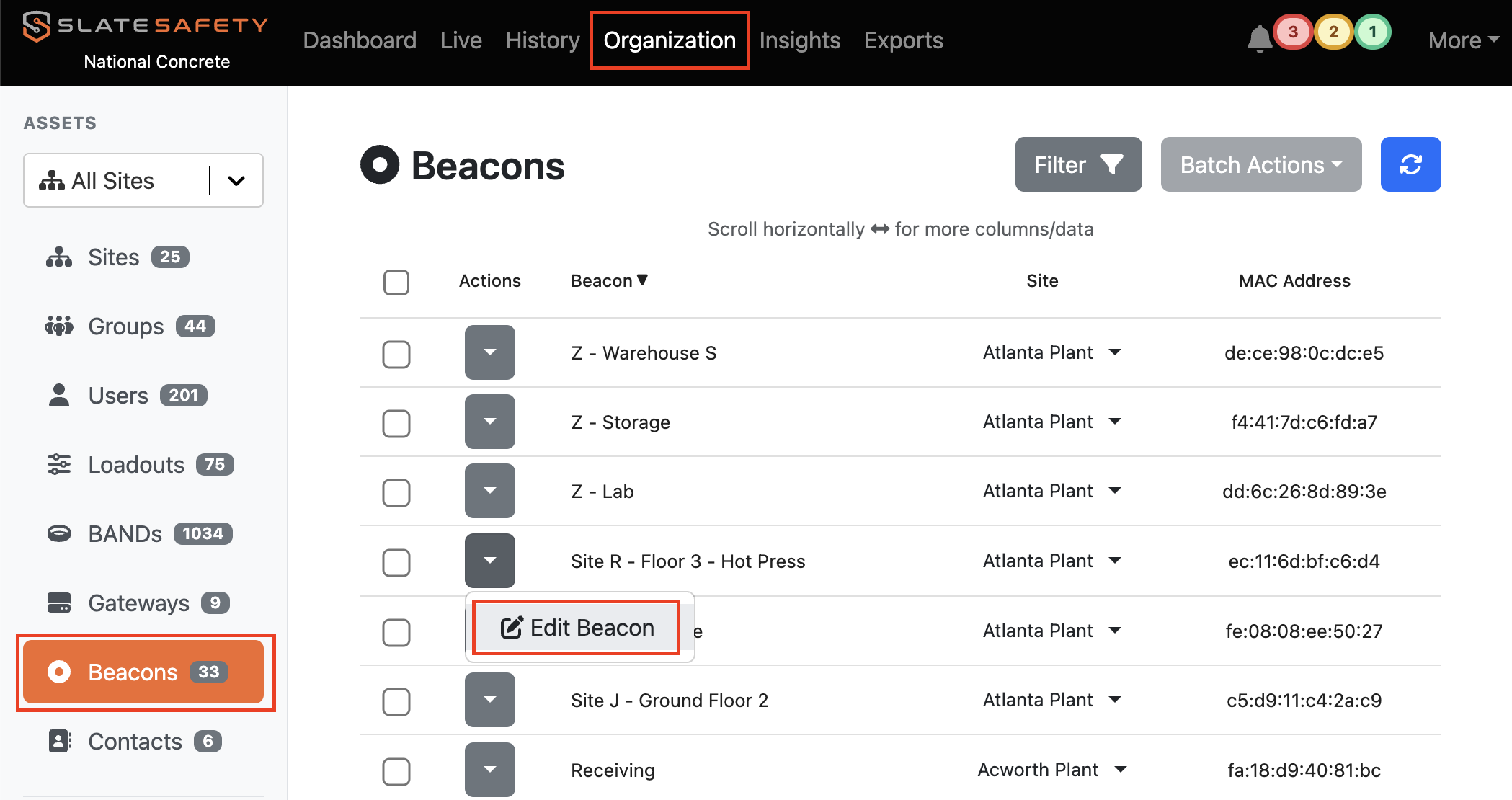Check the Site J - Ground Floor 2 checkbox
This screenshot has width=1512, height=800.
396,701
